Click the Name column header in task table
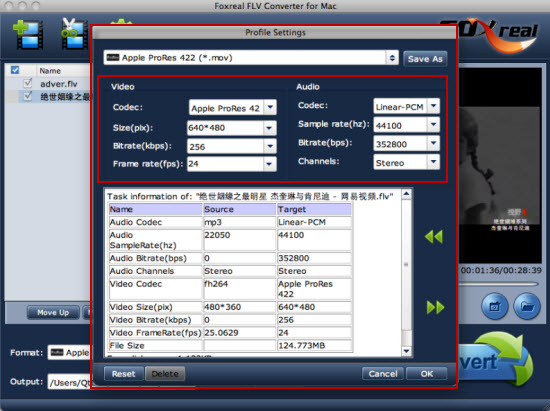This screenshot has height=411, width=550. pyautogui.click(x=156, y=209)
